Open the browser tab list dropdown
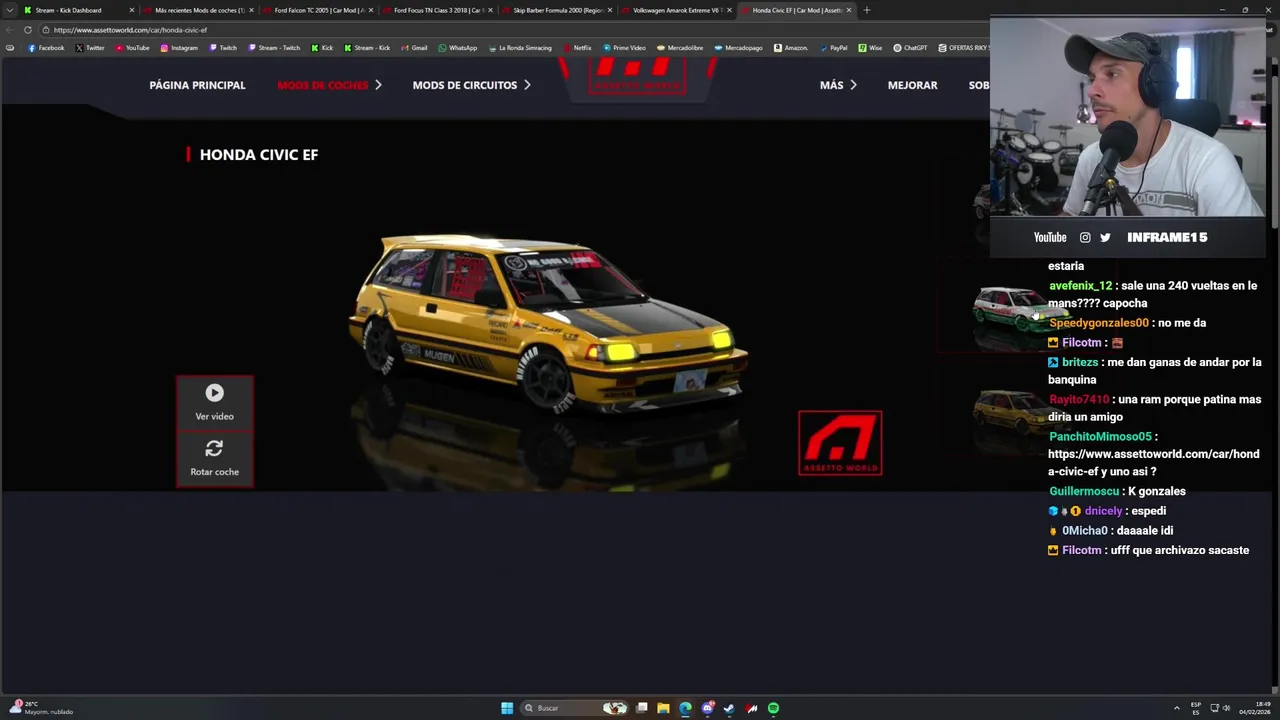This screenshot has width=1280, height=720. tap(10, 10)
